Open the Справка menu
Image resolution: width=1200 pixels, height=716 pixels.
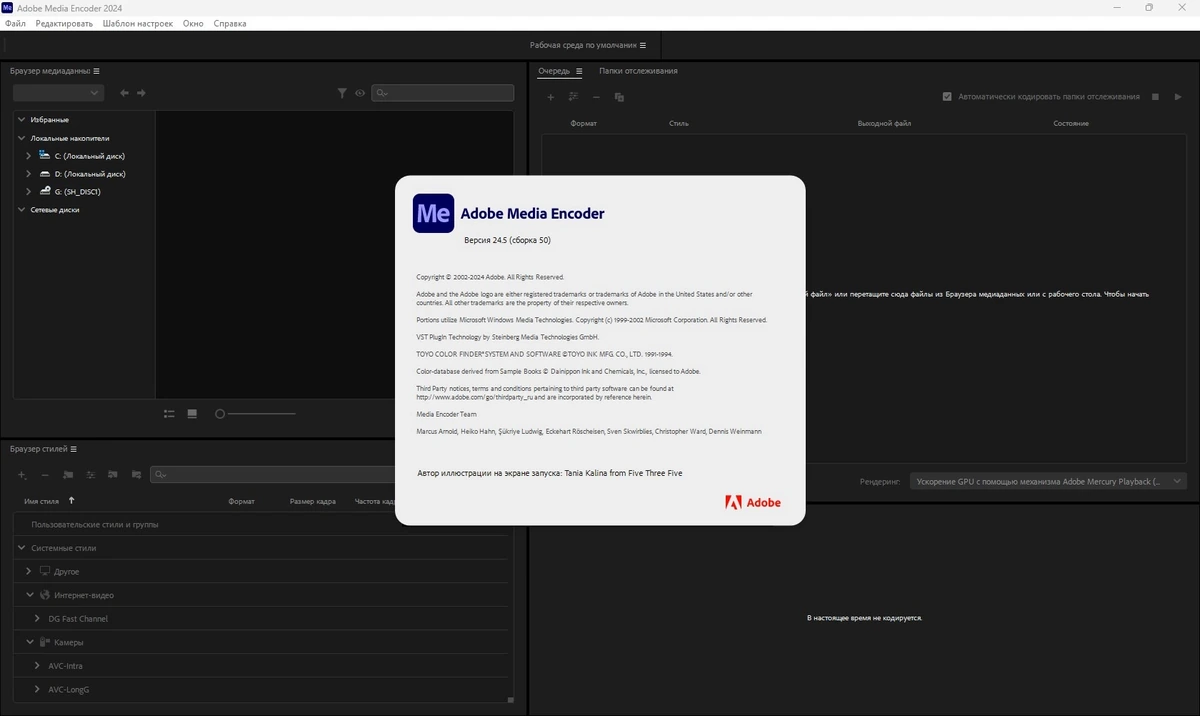click(x=230, y=23)
